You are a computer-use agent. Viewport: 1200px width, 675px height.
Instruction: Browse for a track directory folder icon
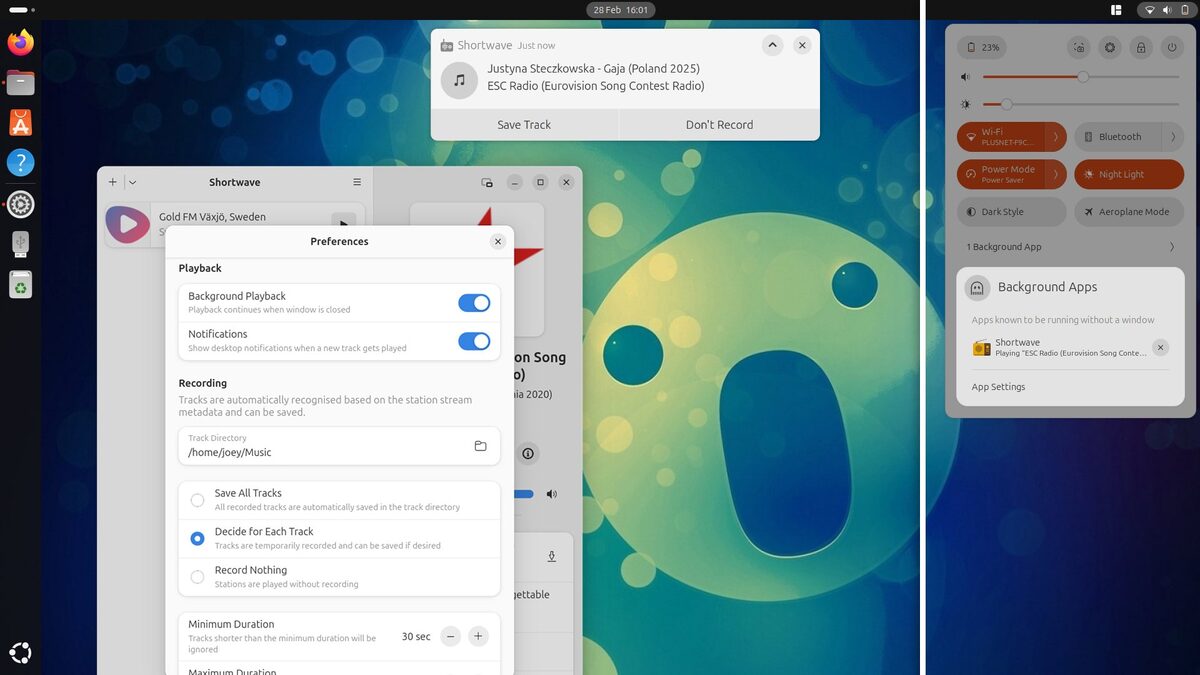480,446
